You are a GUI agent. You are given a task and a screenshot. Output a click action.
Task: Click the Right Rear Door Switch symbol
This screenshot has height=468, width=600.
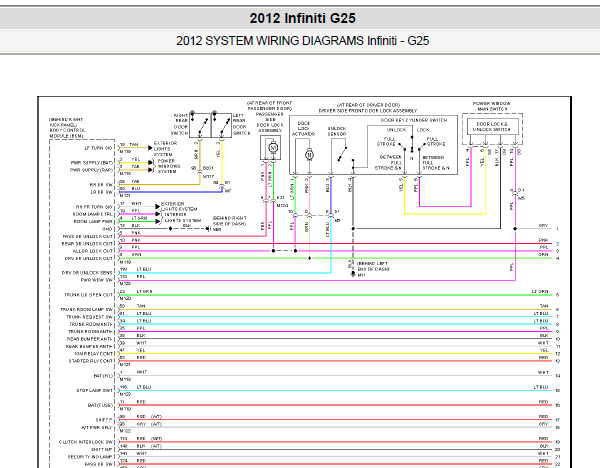point(200,125)
